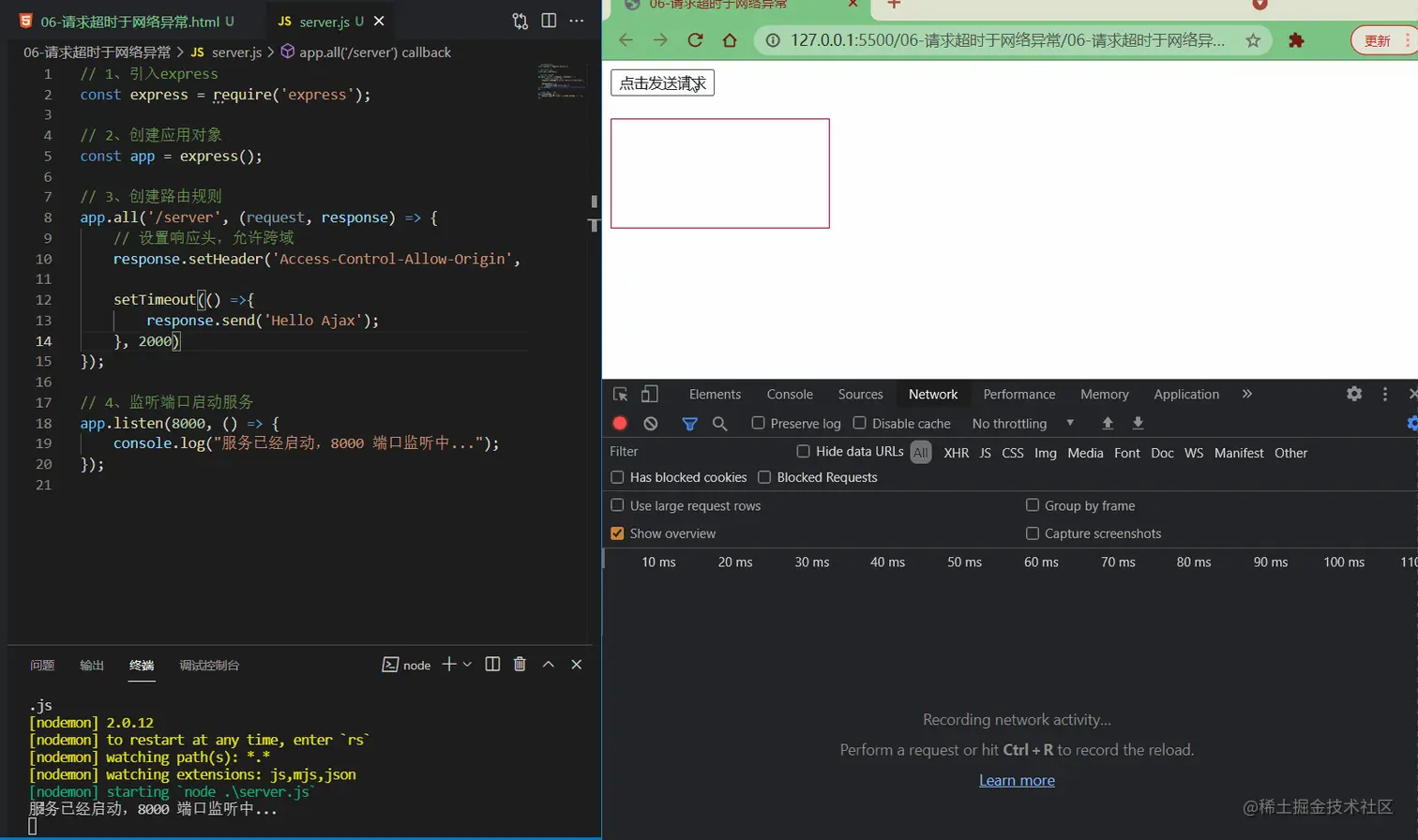This screenshot has width=1418, height=840.
Task: Filter network requests by WS
Action: pos(1194,453)
